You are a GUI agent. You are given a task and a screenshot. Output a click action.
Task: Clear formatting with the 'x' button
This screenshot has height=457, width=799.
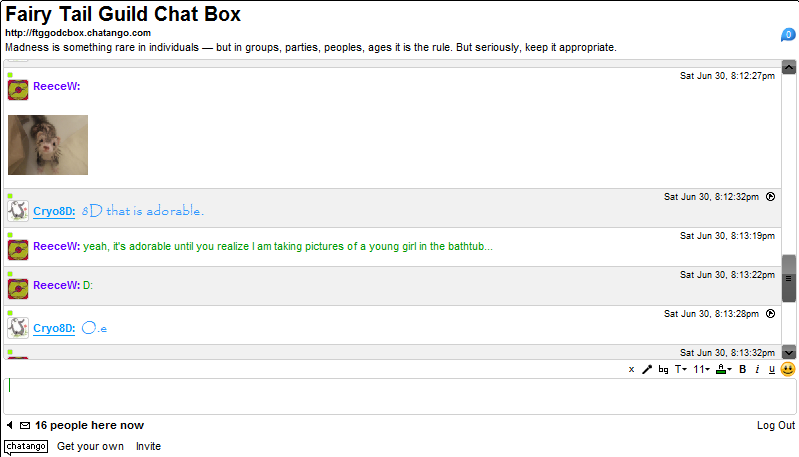tap(632, 369)
